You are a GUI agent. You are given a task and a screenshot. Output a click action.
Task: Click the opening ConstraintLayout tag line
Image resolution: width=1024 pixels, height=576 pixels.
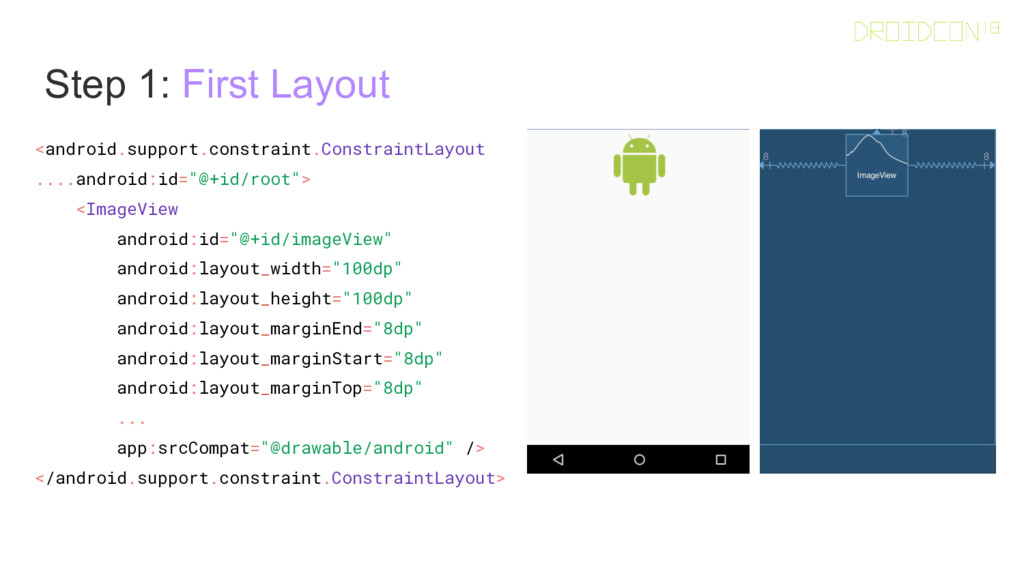coord(260,150)
